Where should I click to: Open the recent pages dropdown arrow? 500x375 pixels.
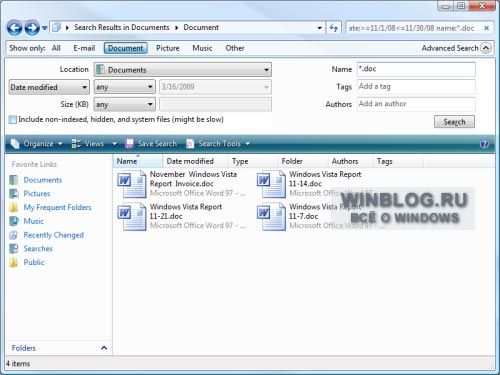point(44,28)
